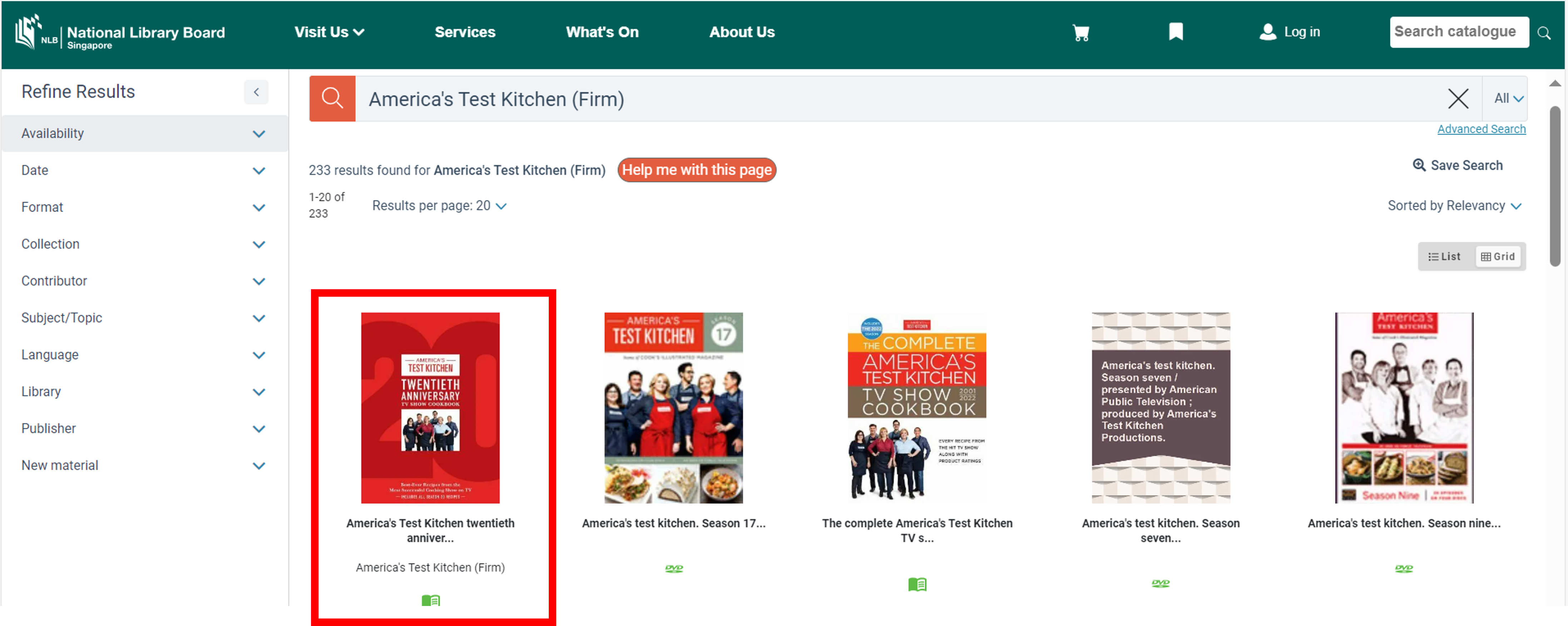This screenshot has height=626, width=1568.
Task: Click the orange search magnifier button
Action: click(332, 99)
